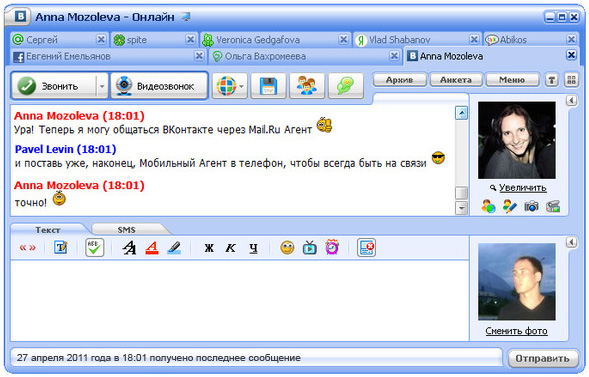Close the Сергей tab

click(x=101, y=39)
